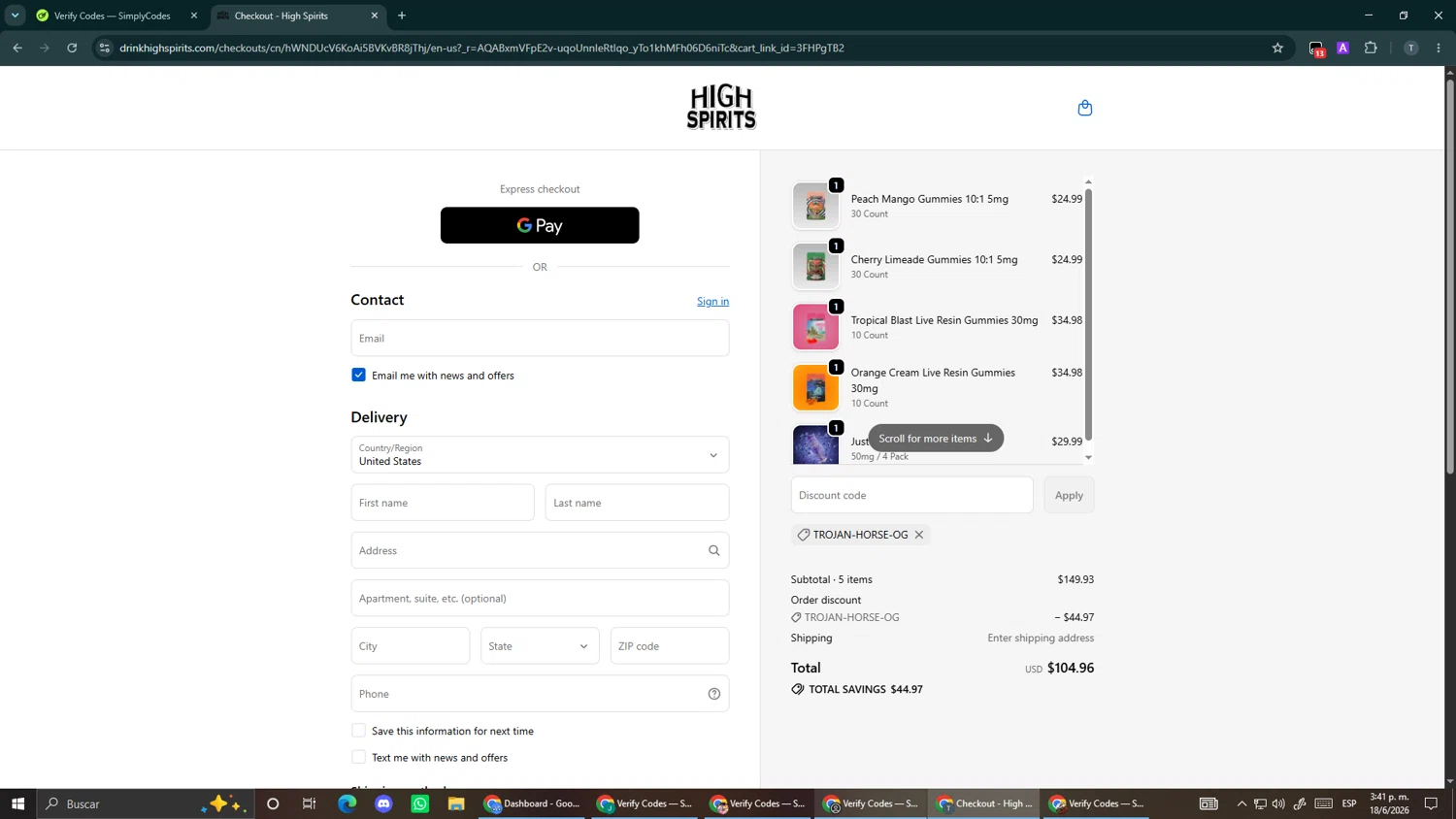Close the Verify Codes — SimplyCodes tab

(194, 16)
